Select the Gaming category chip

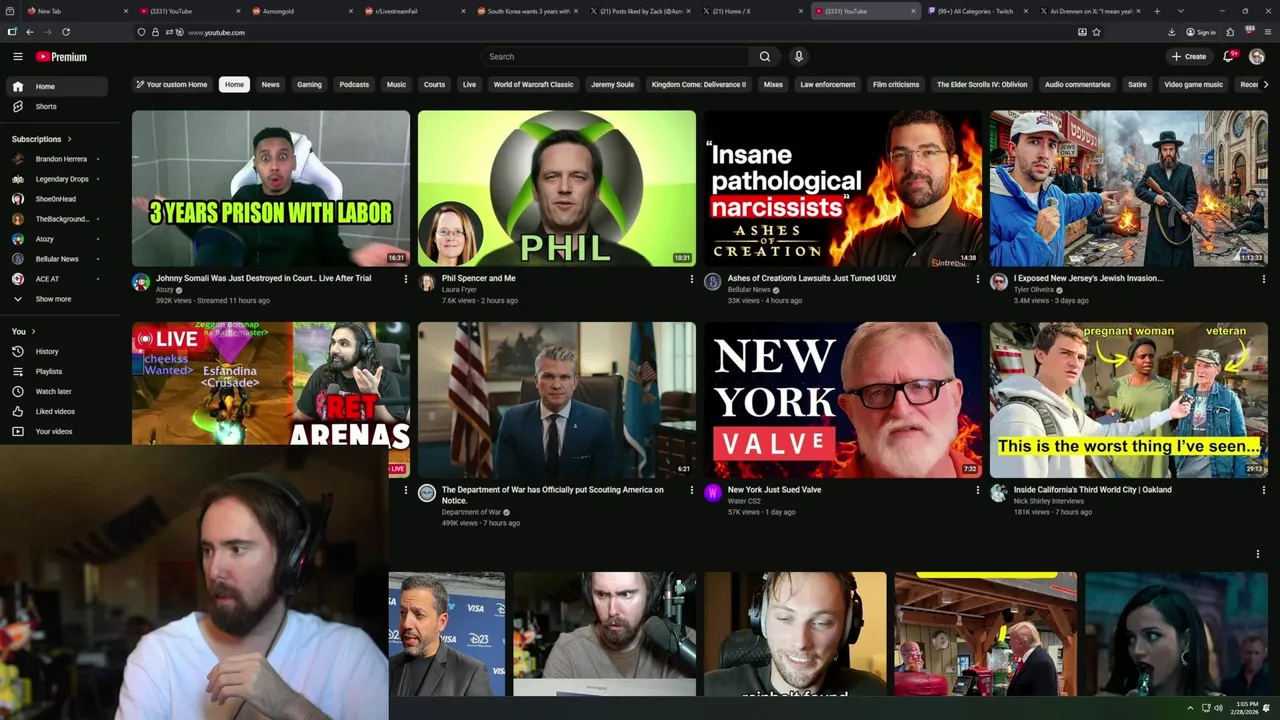(309, 84)
